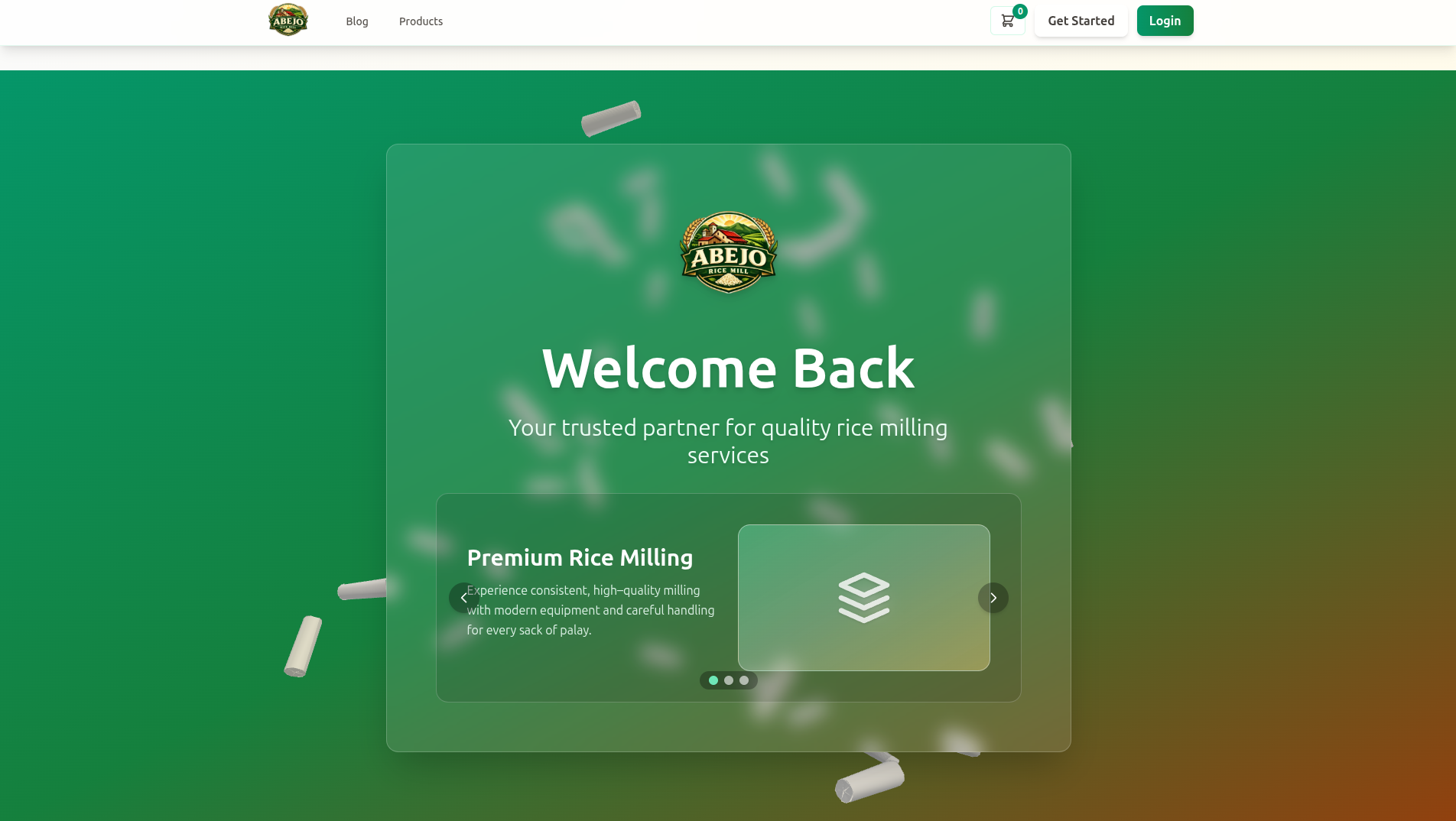1456x821 pixels.
Task: Select the first carousel indicator dot
Action: pos(713,680)
